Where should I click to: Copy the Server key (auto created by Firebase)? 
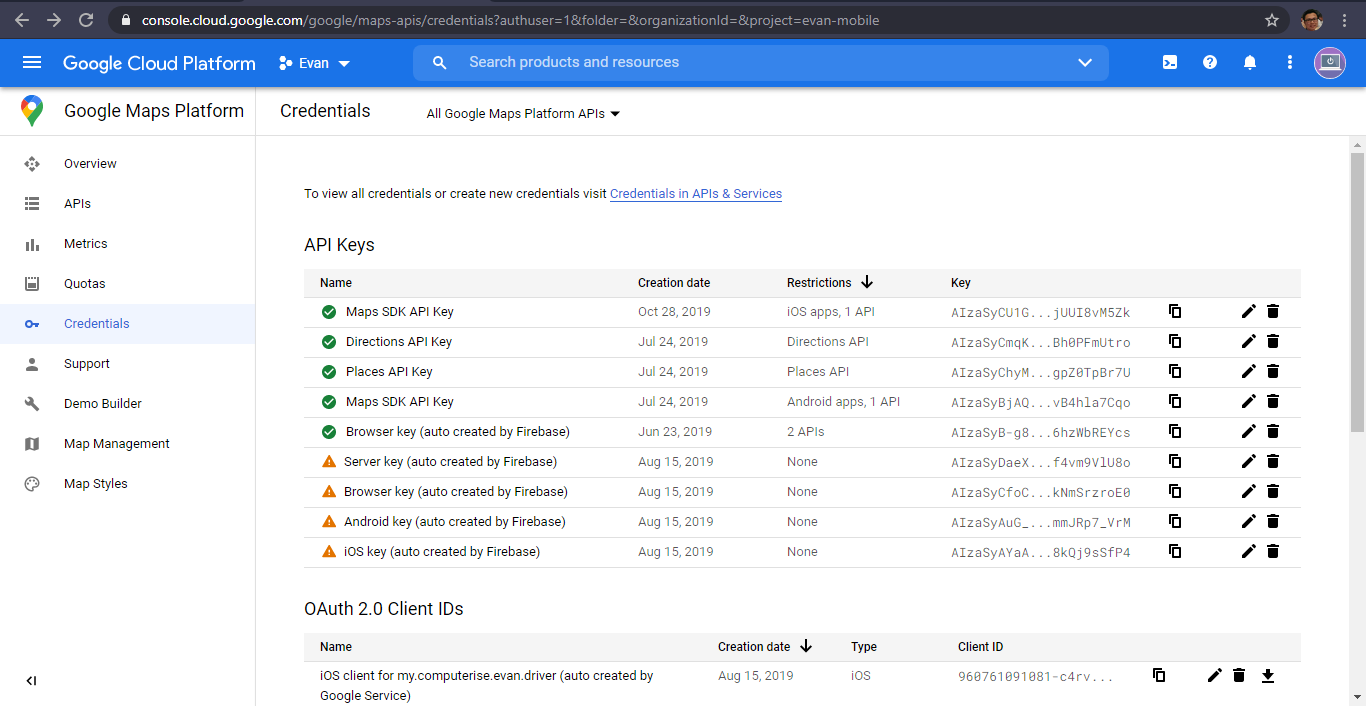tap(1175, 462)
